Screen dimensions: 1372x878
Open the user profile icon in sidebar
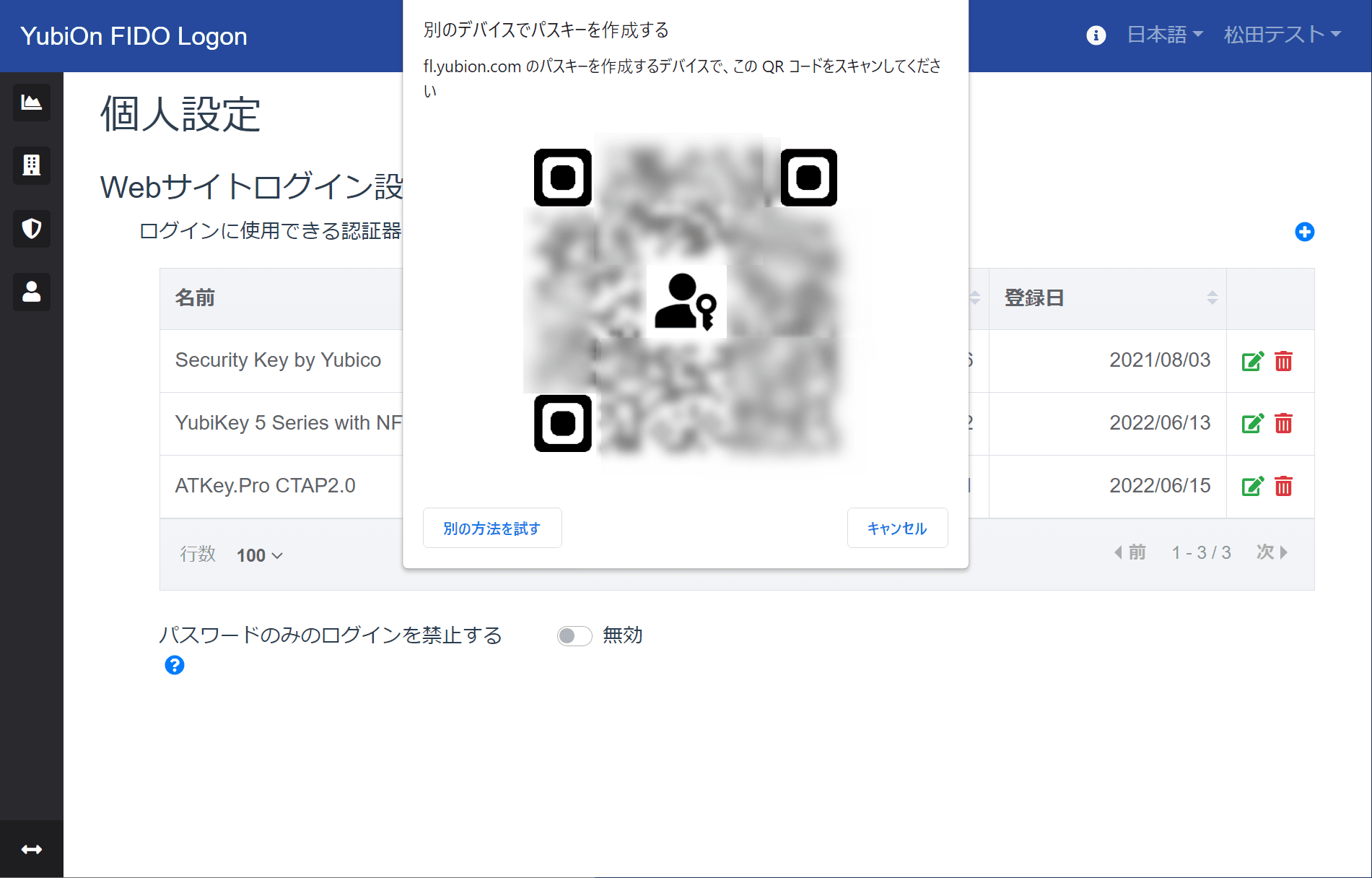(x=32, y=292)
